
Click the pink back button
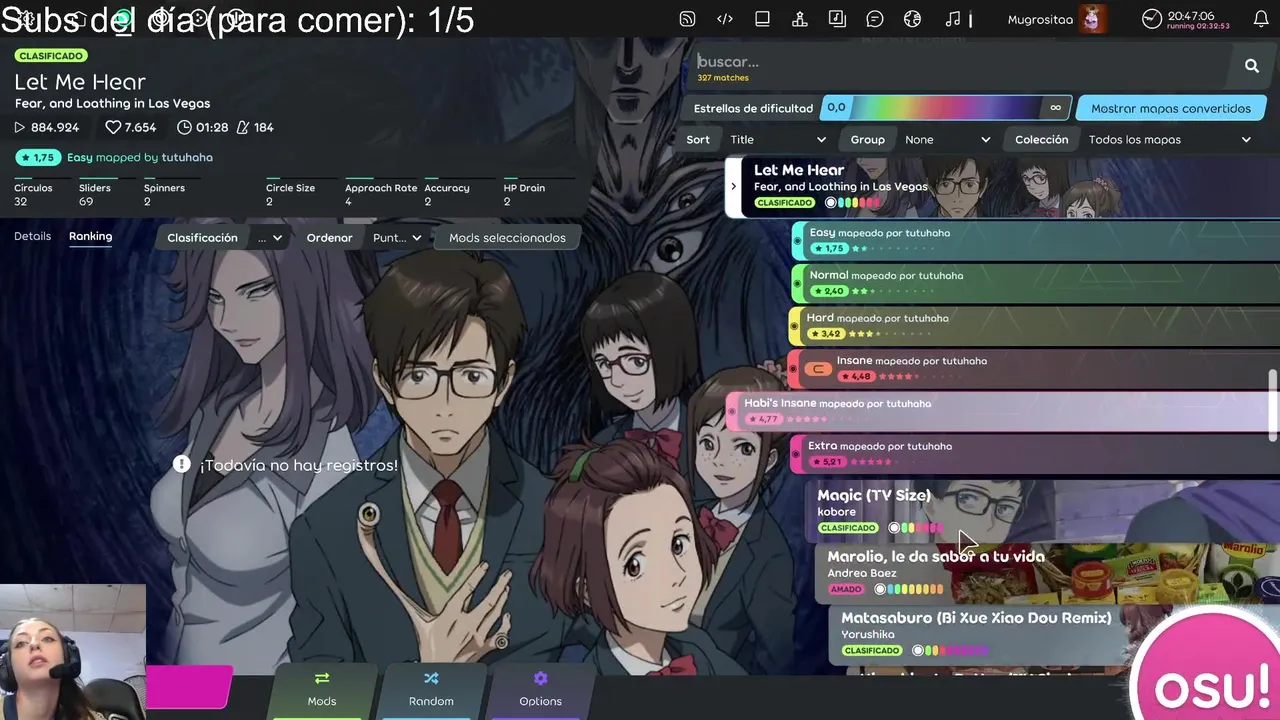[x=189, y=688]
